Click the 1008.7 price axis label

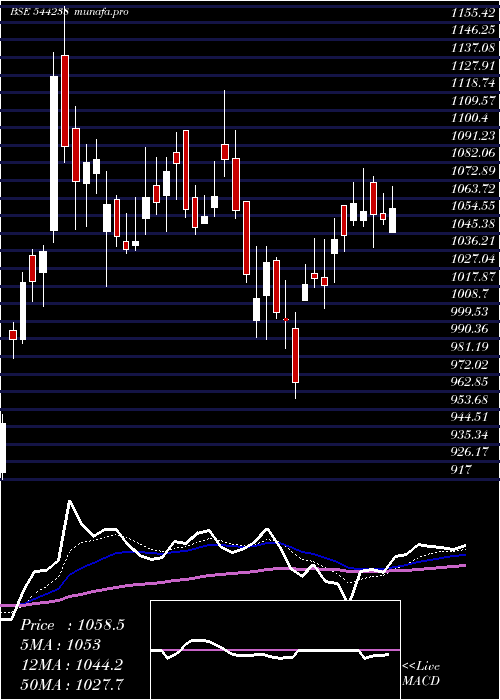[x=469, y=294]
